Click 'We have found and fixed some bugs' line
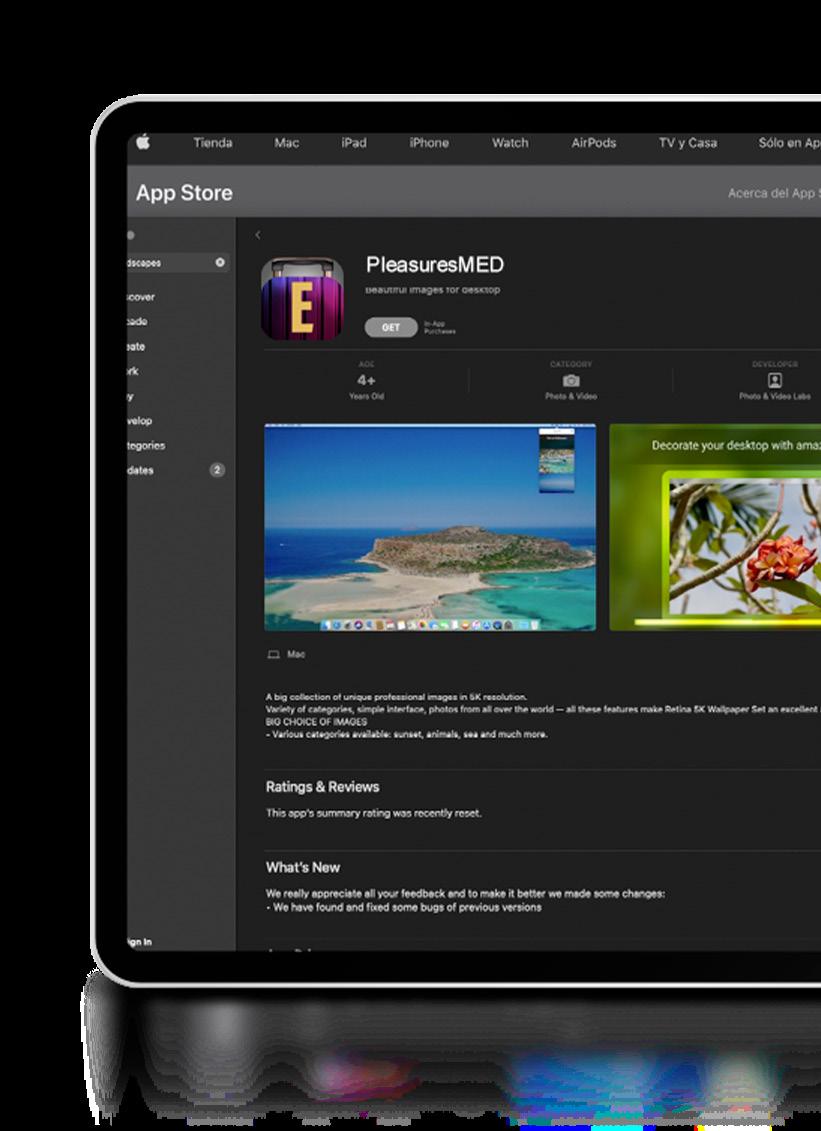Screen dimensions: 821x1131 (403, 907)
